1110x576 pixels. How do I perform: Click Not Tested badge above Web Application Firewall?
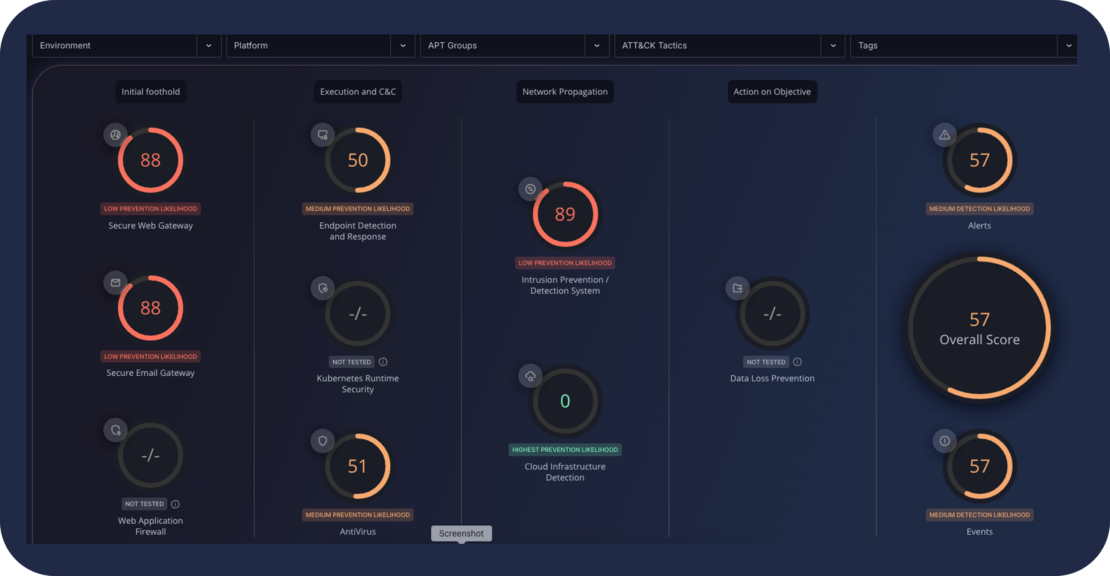144,504
